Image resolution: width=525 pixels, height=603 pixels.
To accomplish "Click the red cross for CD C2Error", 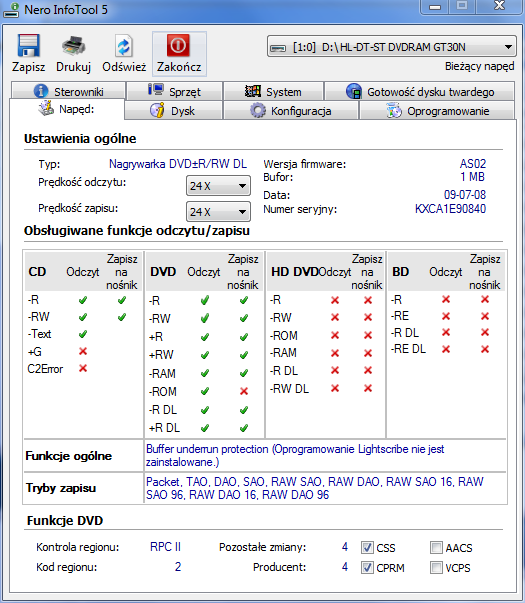I will coord(83,368).
